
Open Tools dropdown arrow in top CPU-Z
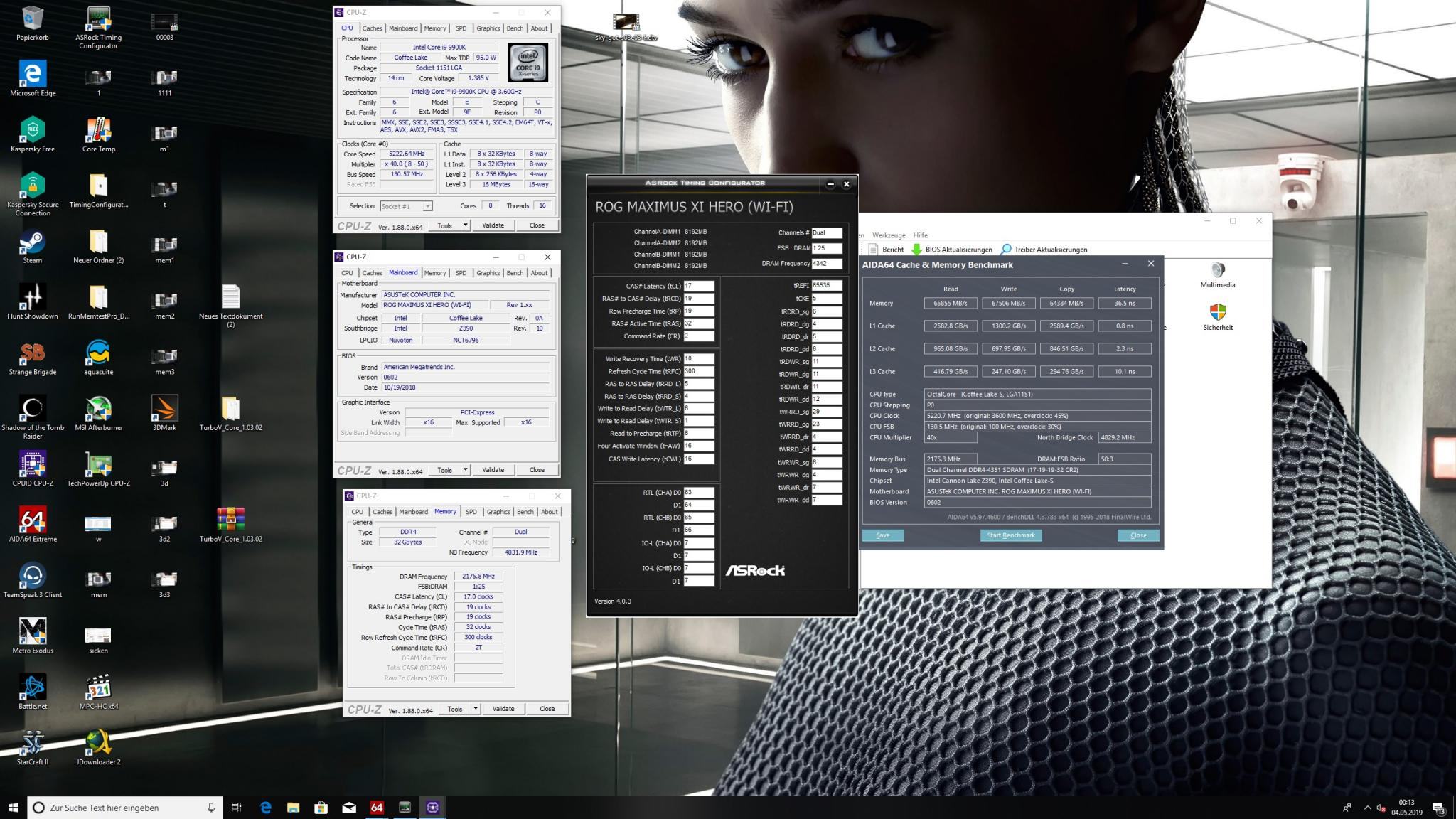point(466,225)
